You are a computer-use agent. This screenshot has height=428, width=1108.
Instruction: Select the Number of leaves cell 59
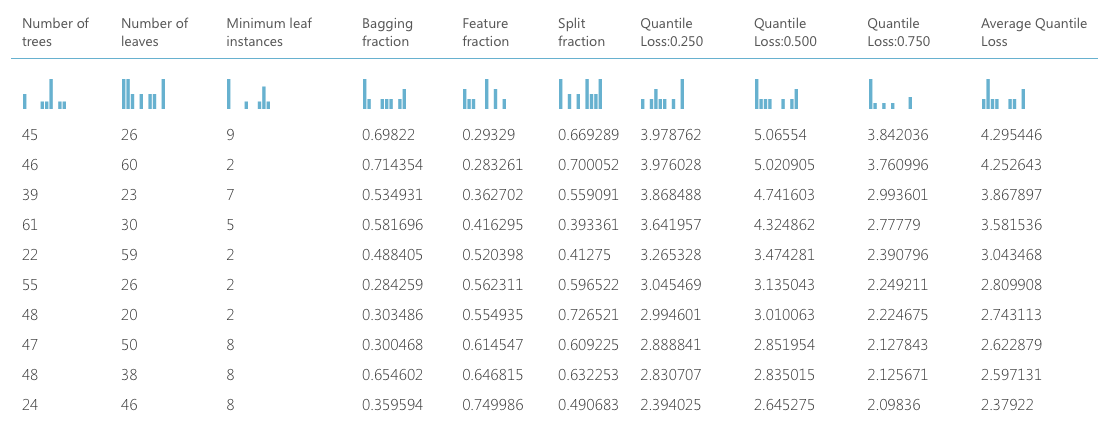click(129, 255)
